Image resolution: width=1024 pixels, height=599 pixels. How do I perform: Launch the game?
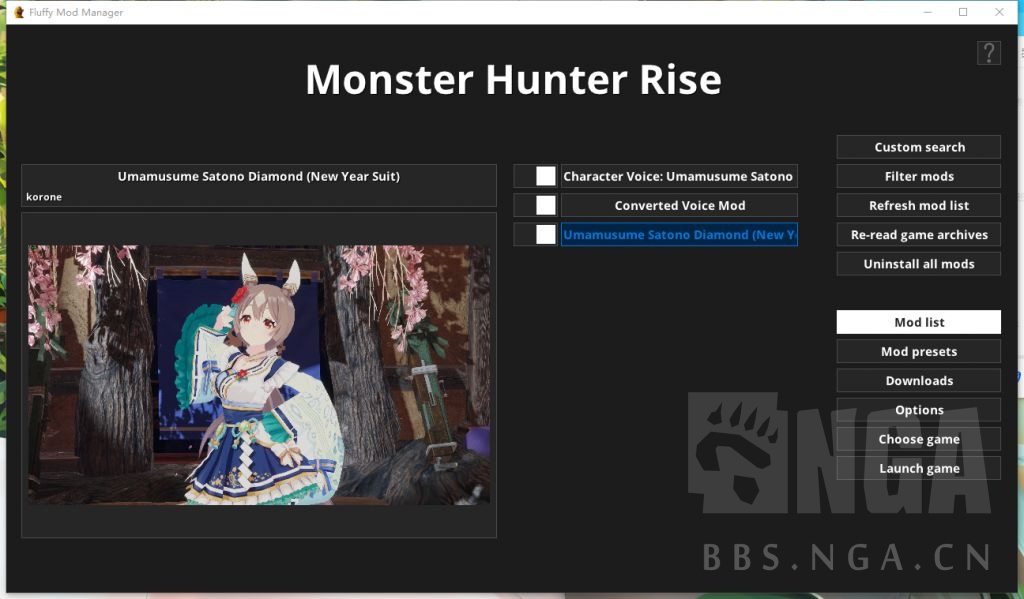(x=917, y=467)
